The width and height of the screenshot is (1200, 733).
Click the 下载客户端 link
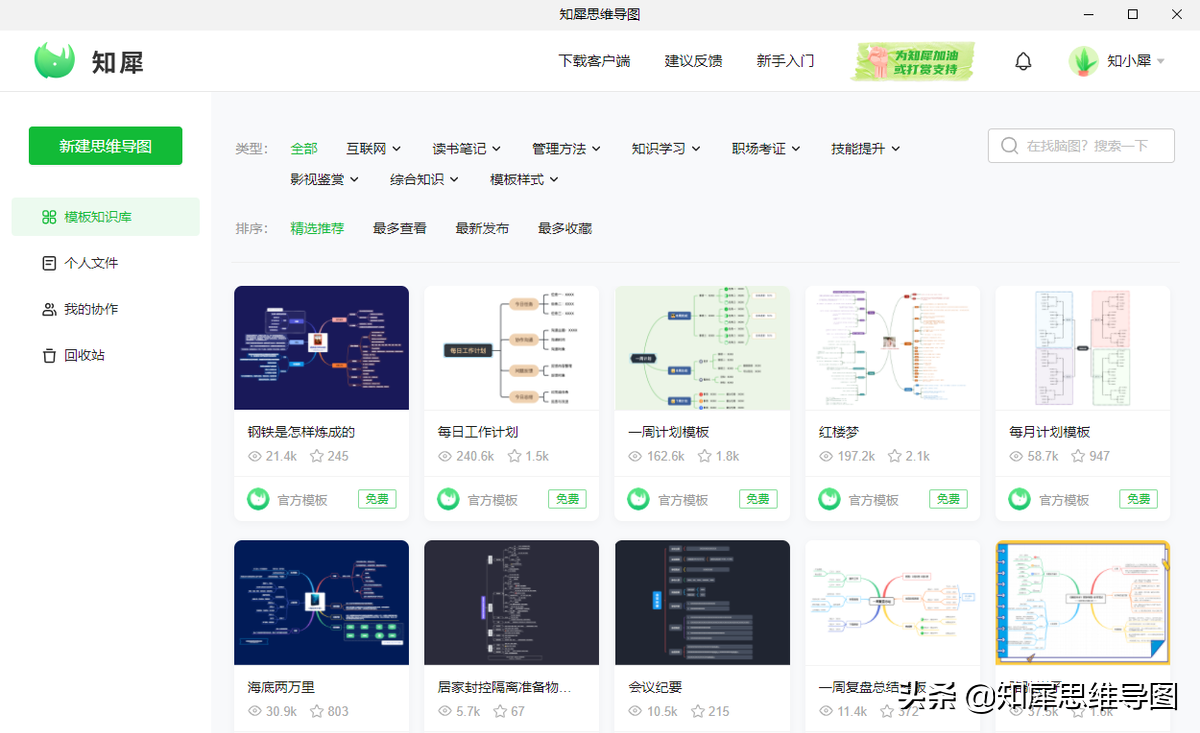[x=594, y=61]
